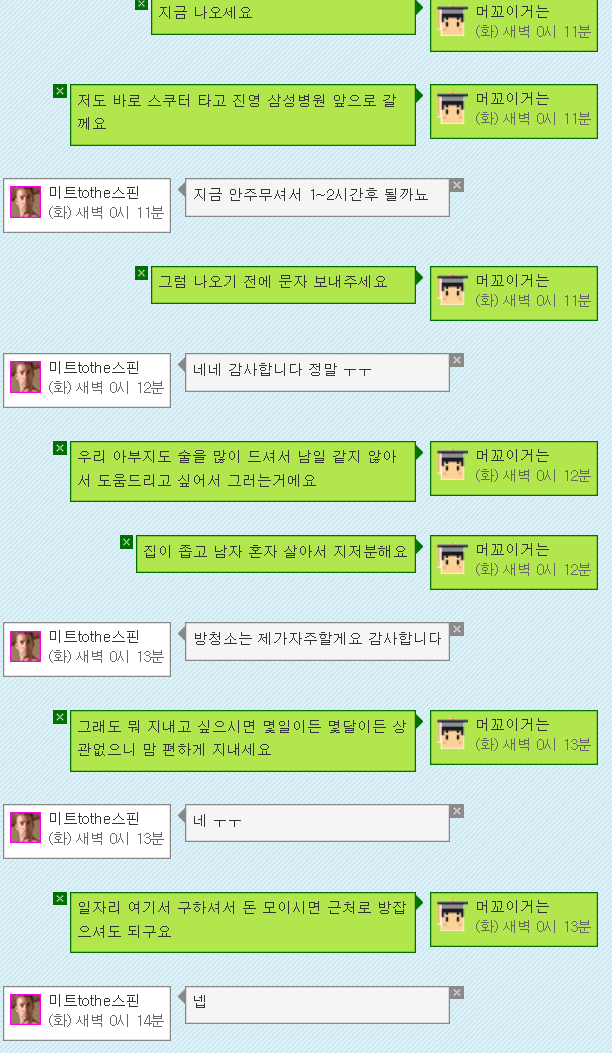Remove the '지금 안주무셔서 1~2시간후' message with its X icon
Screen dimensions: 612x1053
457,185
